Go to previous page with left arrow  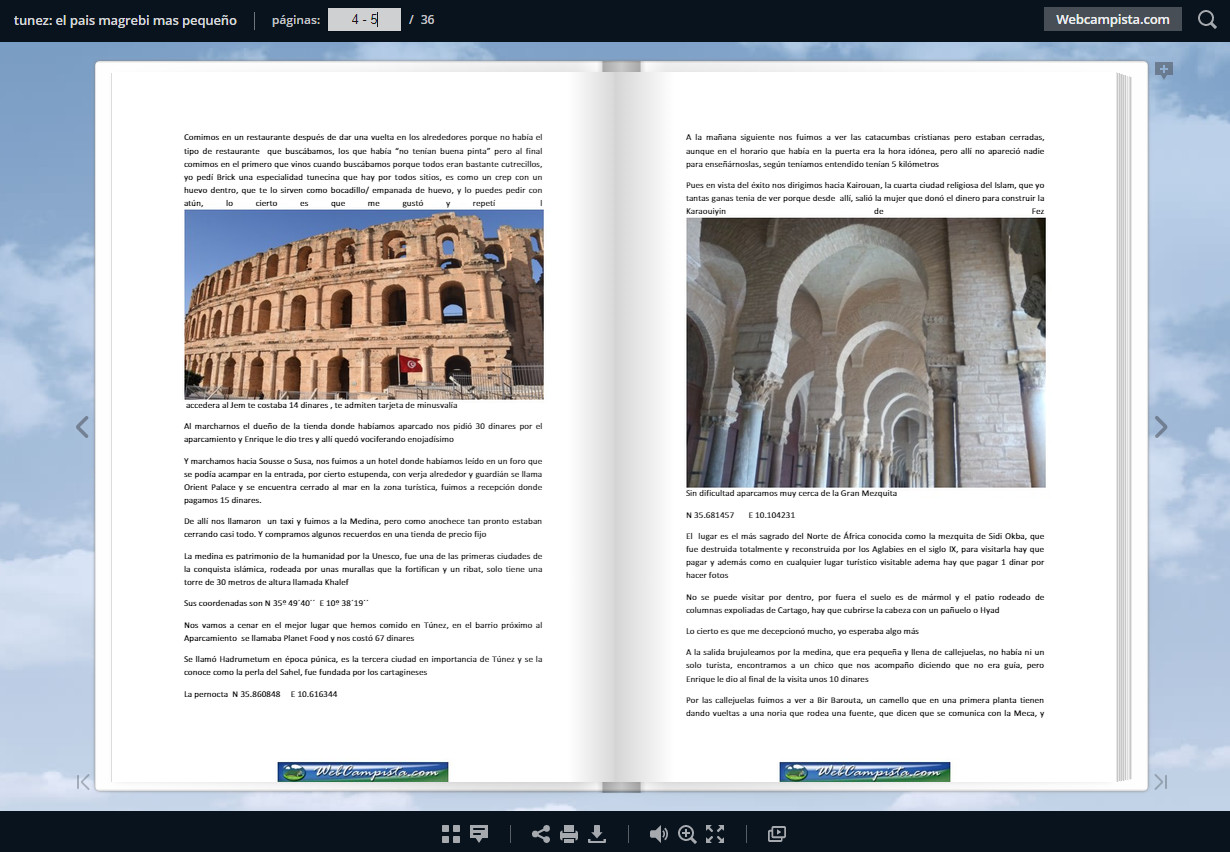click(x=82, y=427)
